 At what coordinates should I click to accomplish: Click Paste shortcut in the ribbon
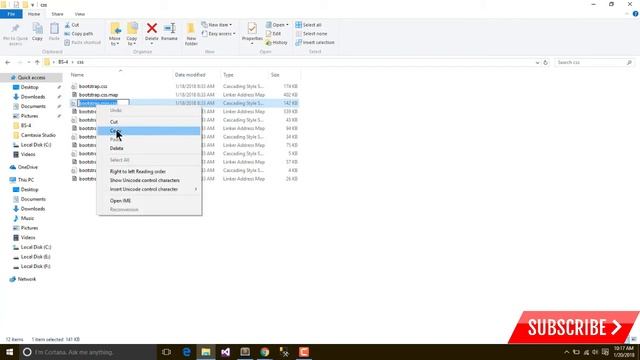pyautogui.click(x=82, y=42)
